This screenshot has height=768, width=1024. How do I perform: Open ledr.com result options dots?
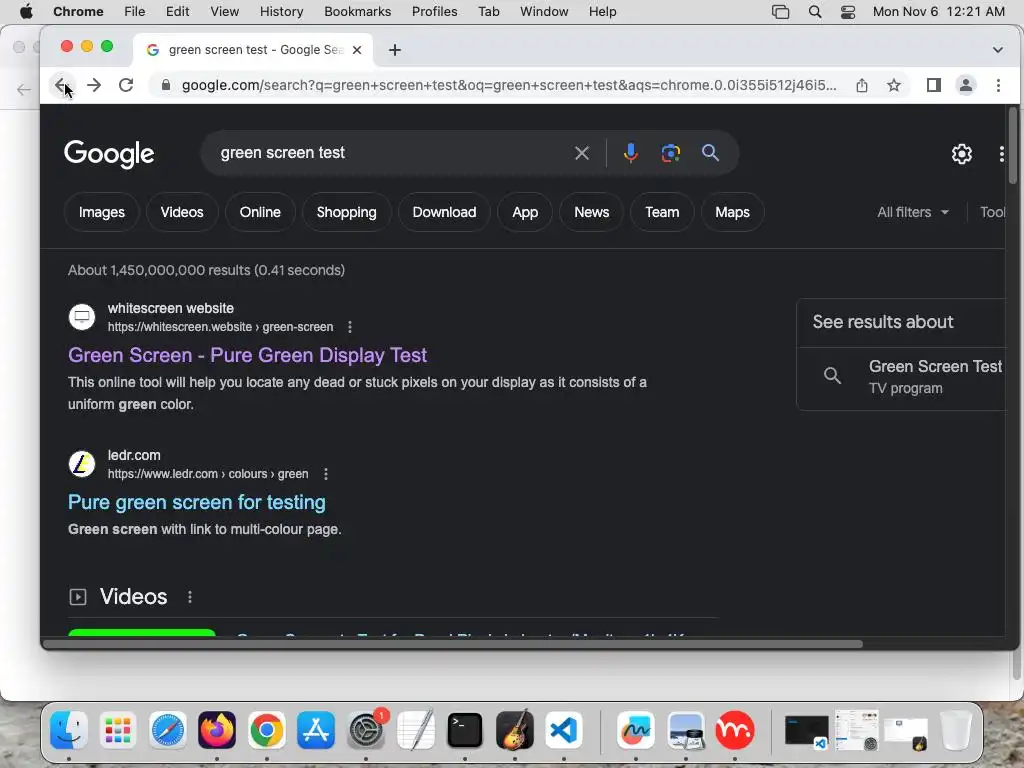pos(326,474)
